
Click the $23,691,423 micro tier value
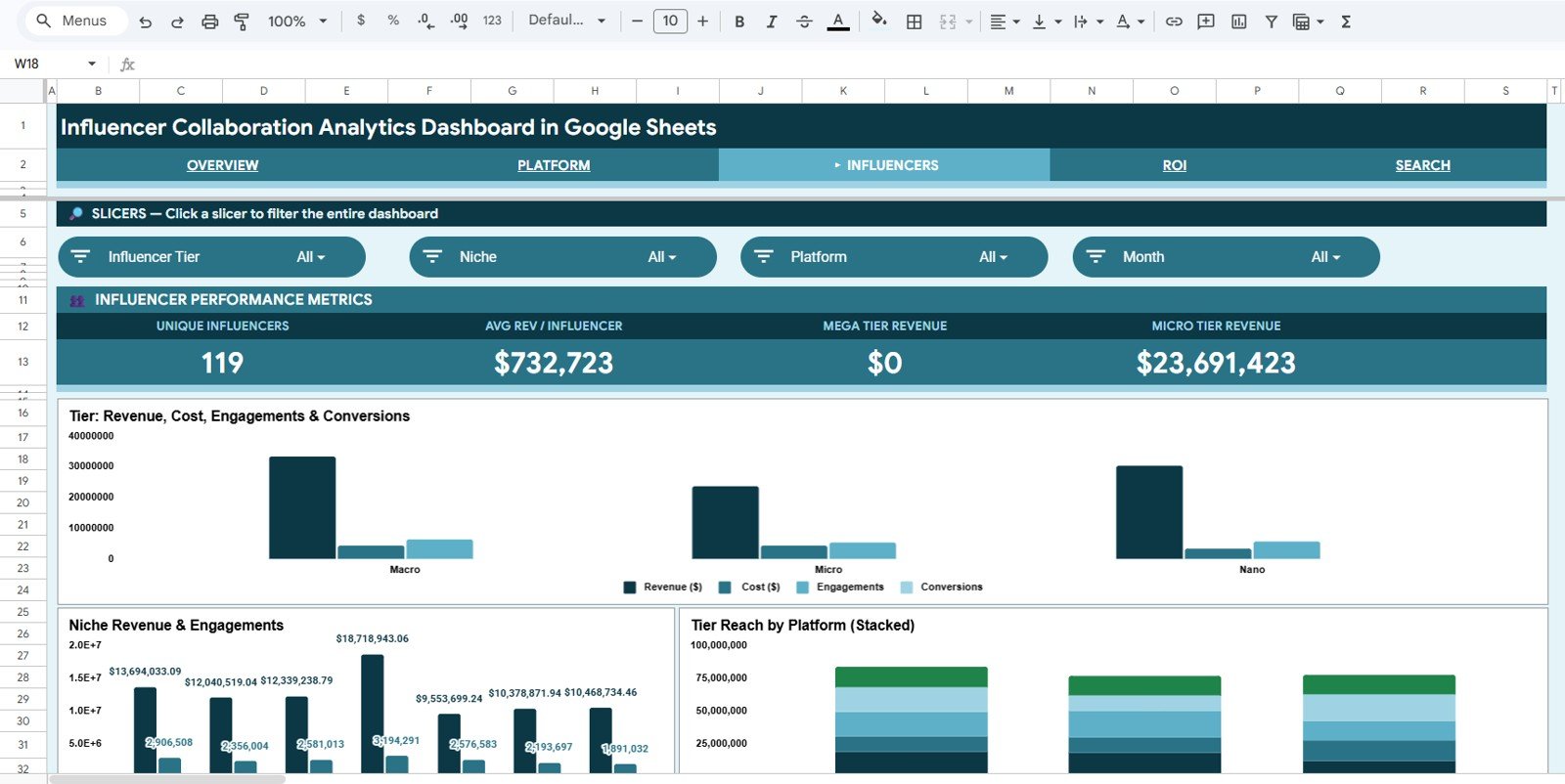click(x=1216, y=363)
